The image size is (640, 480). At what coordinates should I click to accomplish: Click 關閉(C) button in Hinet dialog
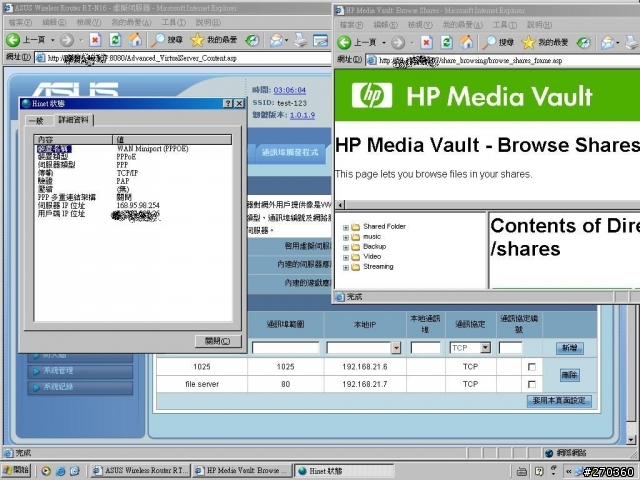218,341
